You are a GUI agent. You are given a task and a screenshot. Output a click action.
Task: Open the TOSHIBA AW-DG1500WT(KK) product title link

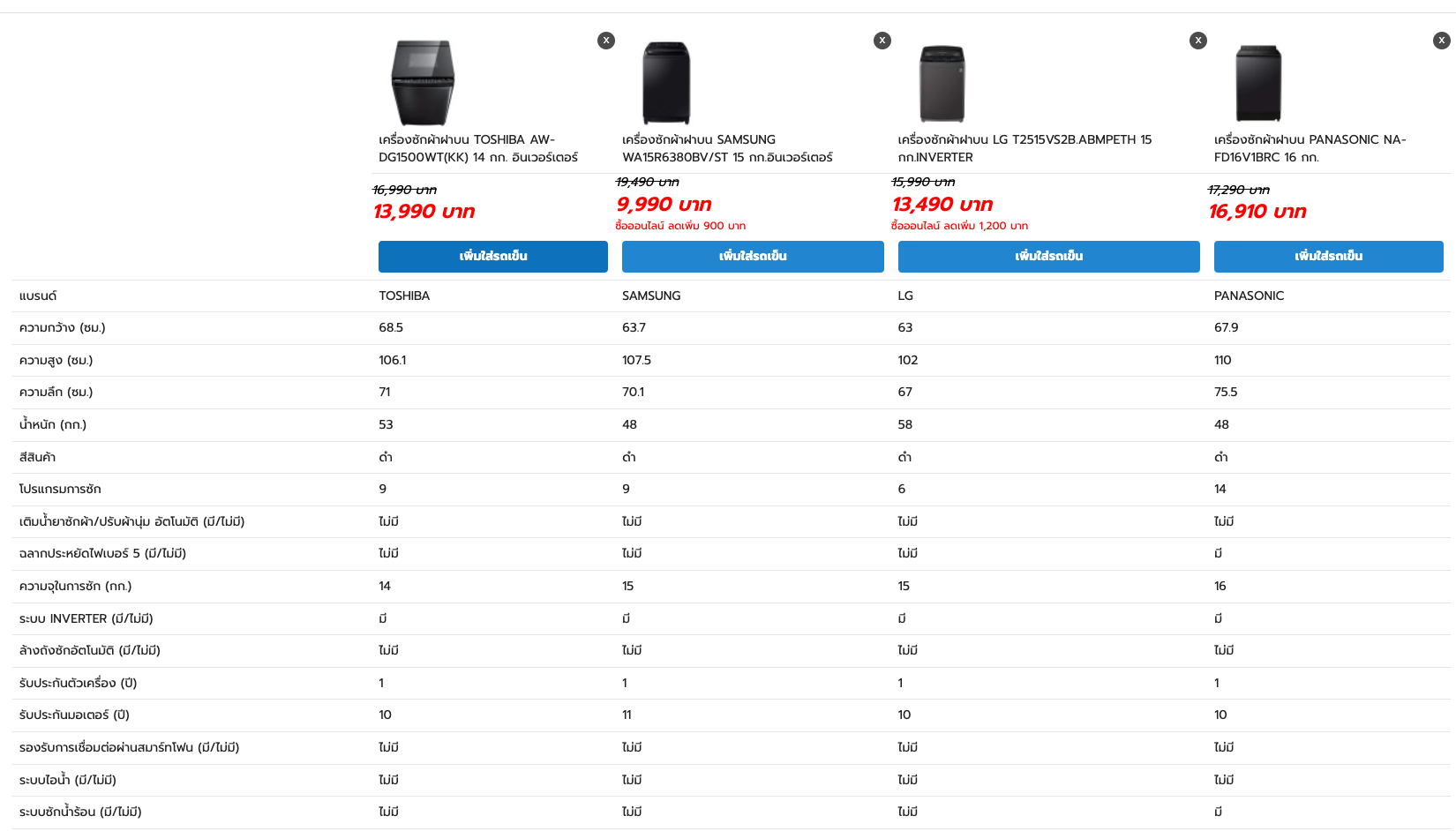[478, 148]
